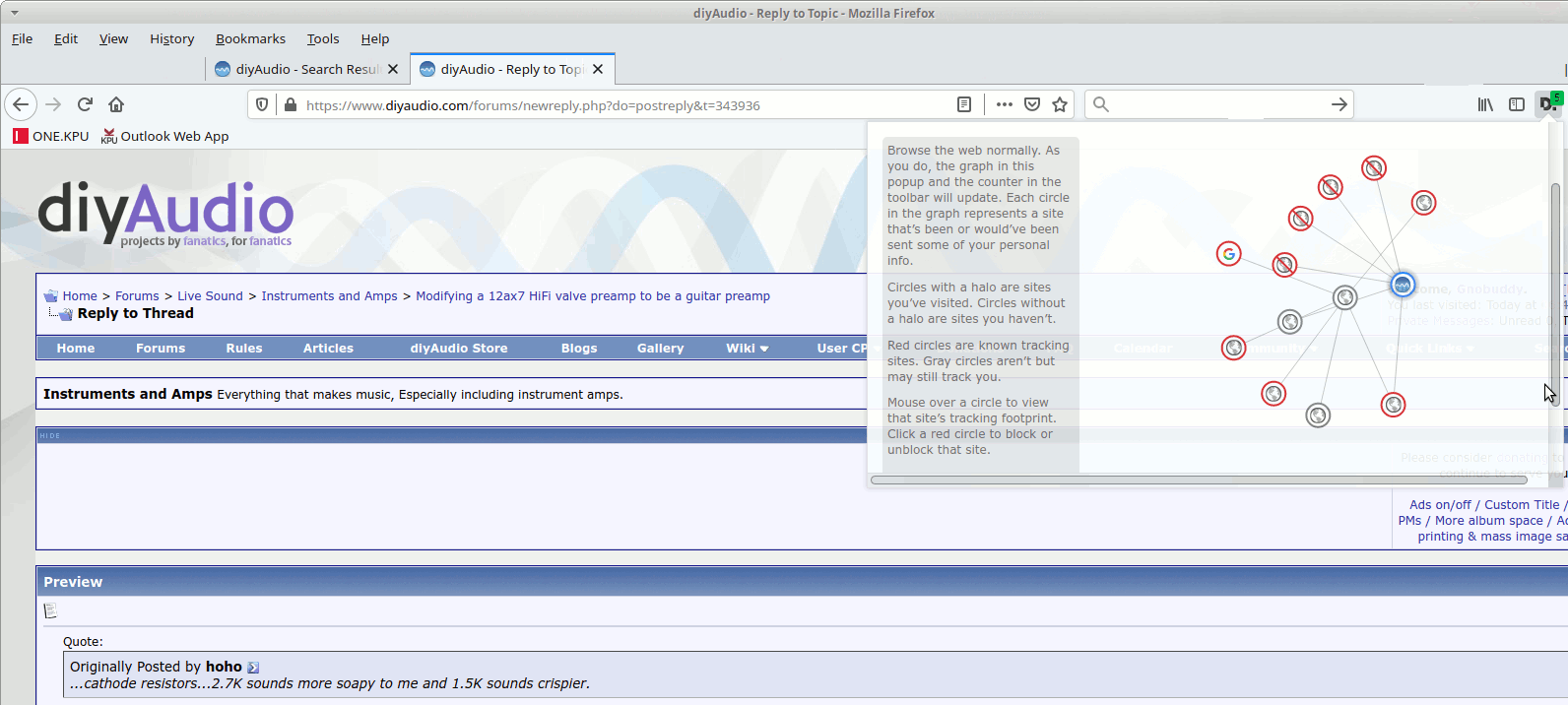Switch to diyAudio Search Results tab

306,69
